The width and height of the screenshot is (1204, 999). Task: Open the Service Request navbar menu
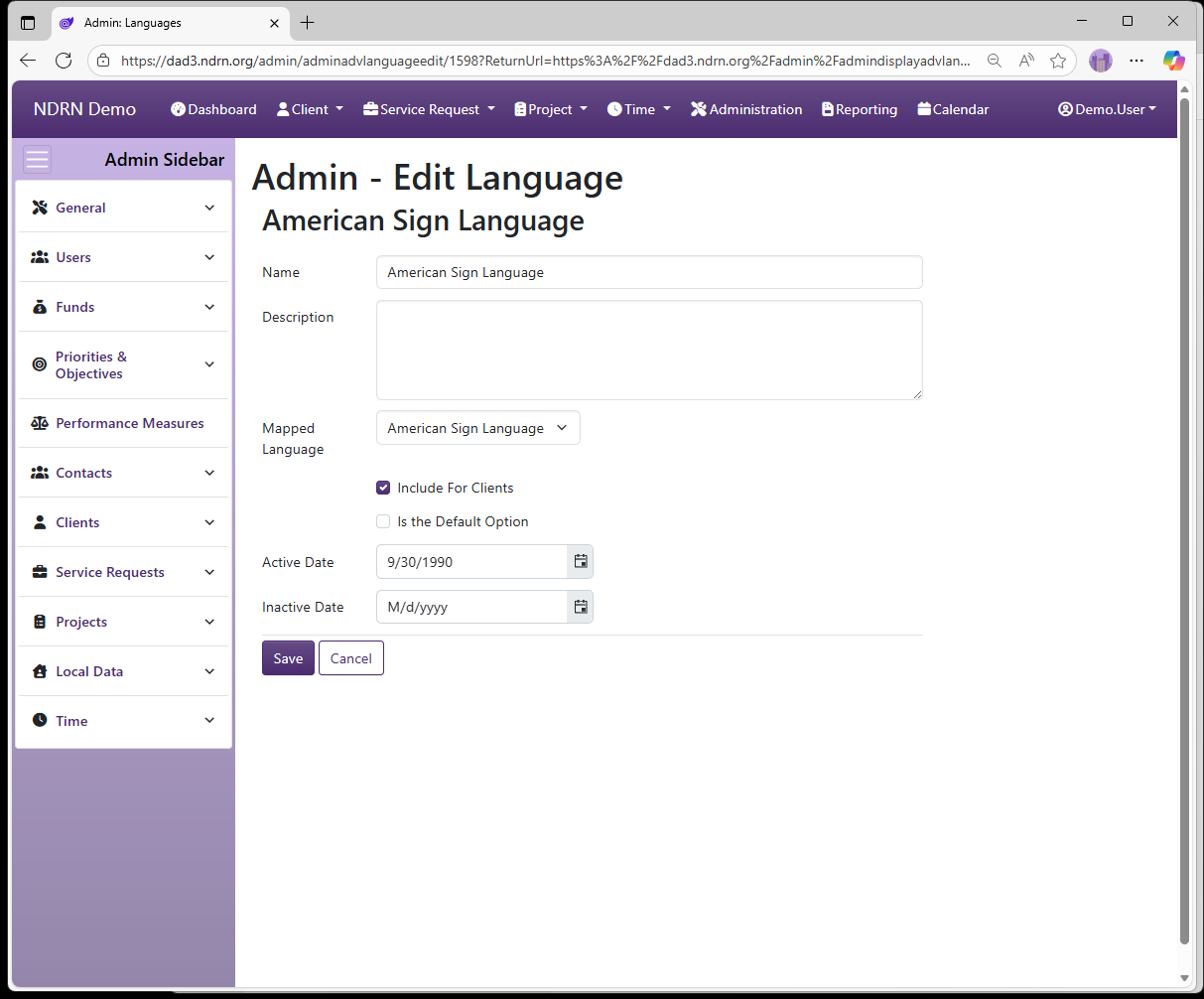coord(430,109)
